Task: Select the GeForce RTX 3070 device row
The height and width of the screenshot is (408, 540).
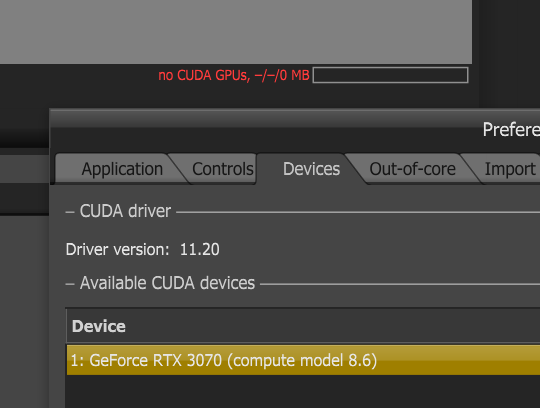Action: coord(303,360)
